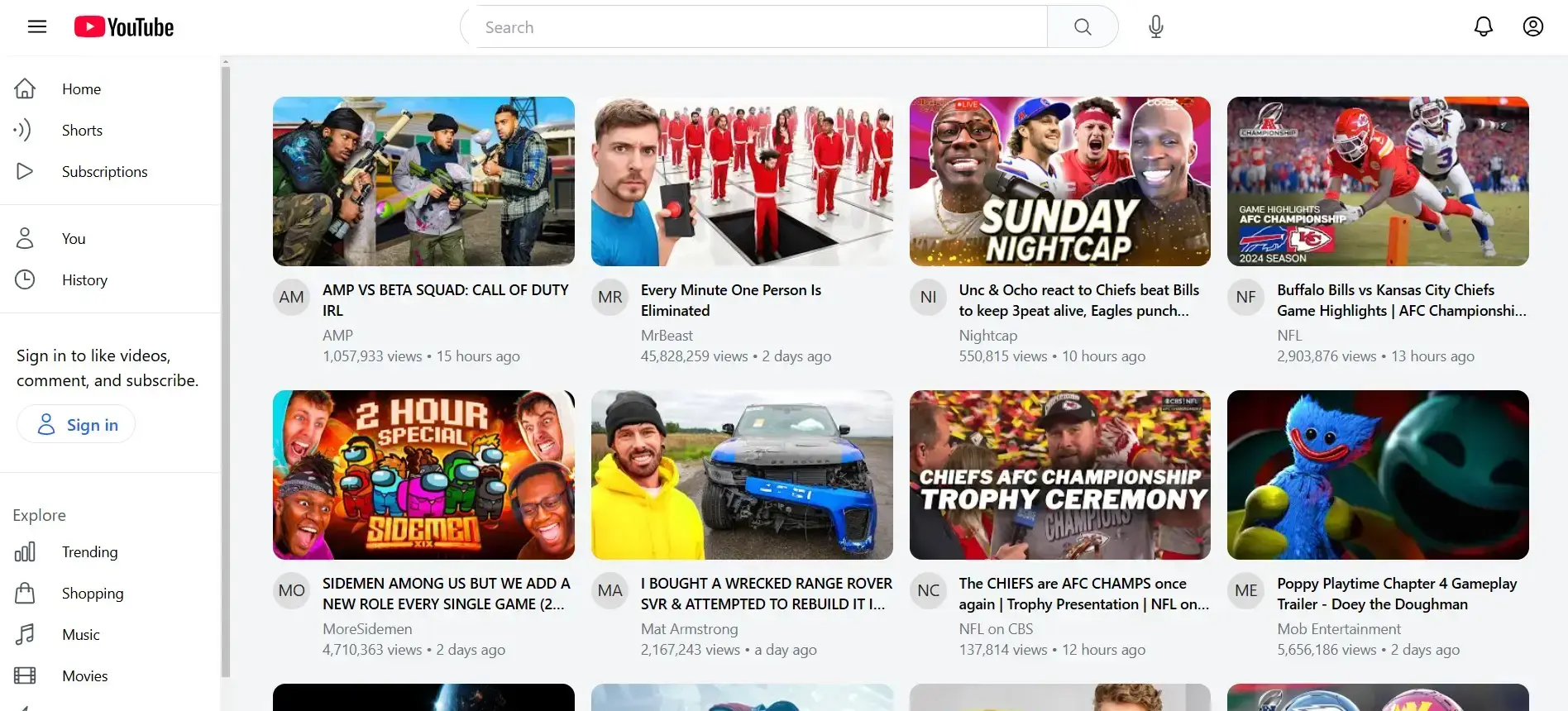Open AMP channel avatar
Image resolution: width=1568 pixels, height=711 pixels.
click(291, 297)
